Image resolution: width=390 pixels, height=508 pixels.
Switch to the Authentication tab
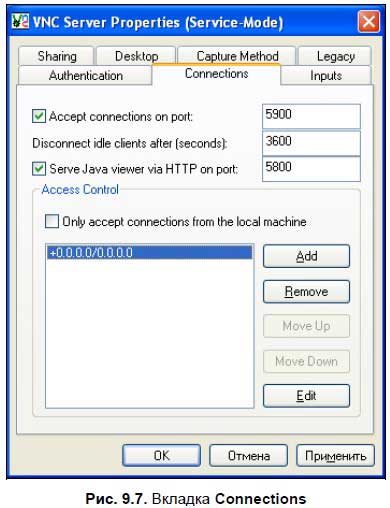(85, 75)
